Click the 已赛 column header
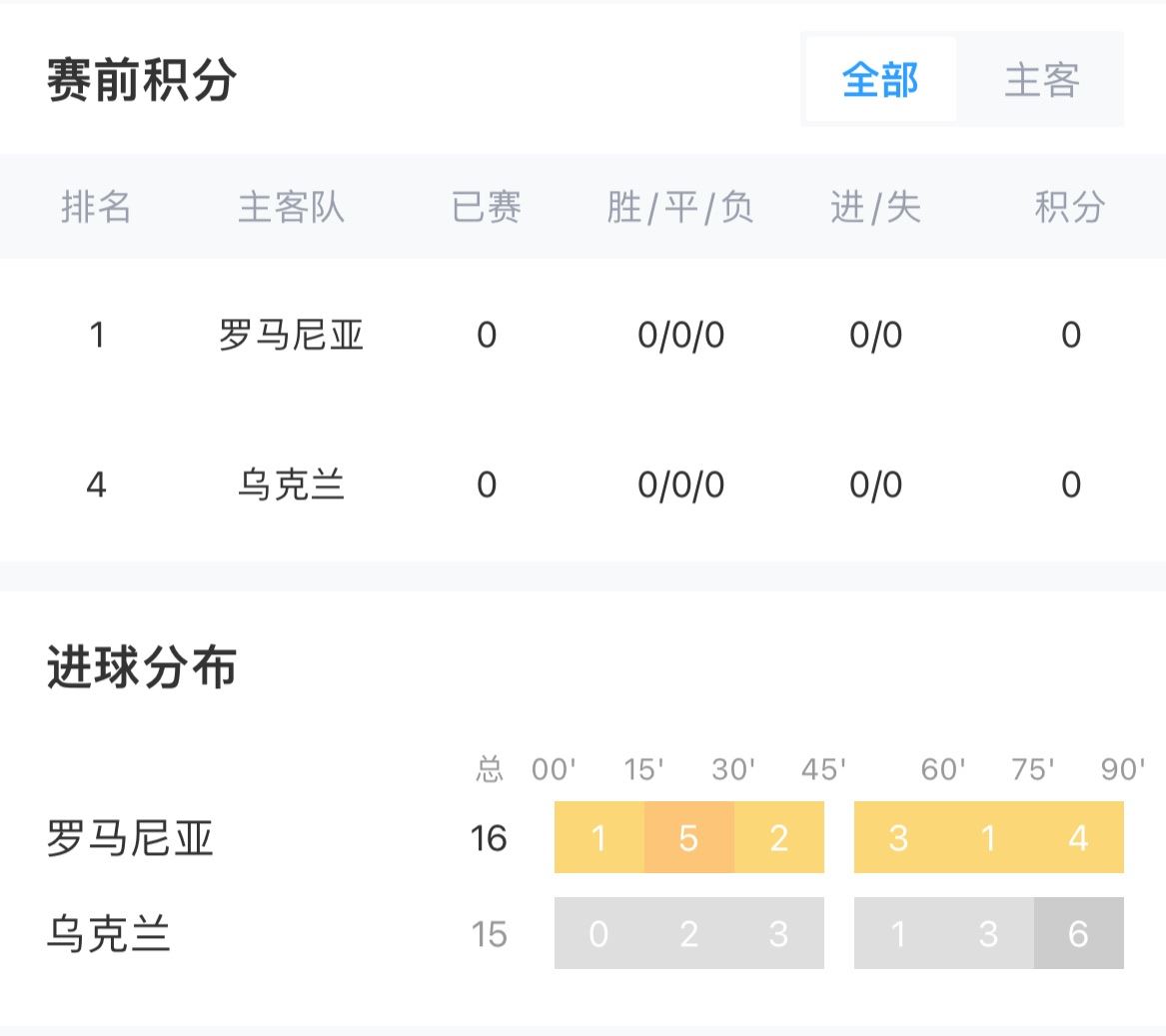The image size is (1166, 1036). pos(487,207)
